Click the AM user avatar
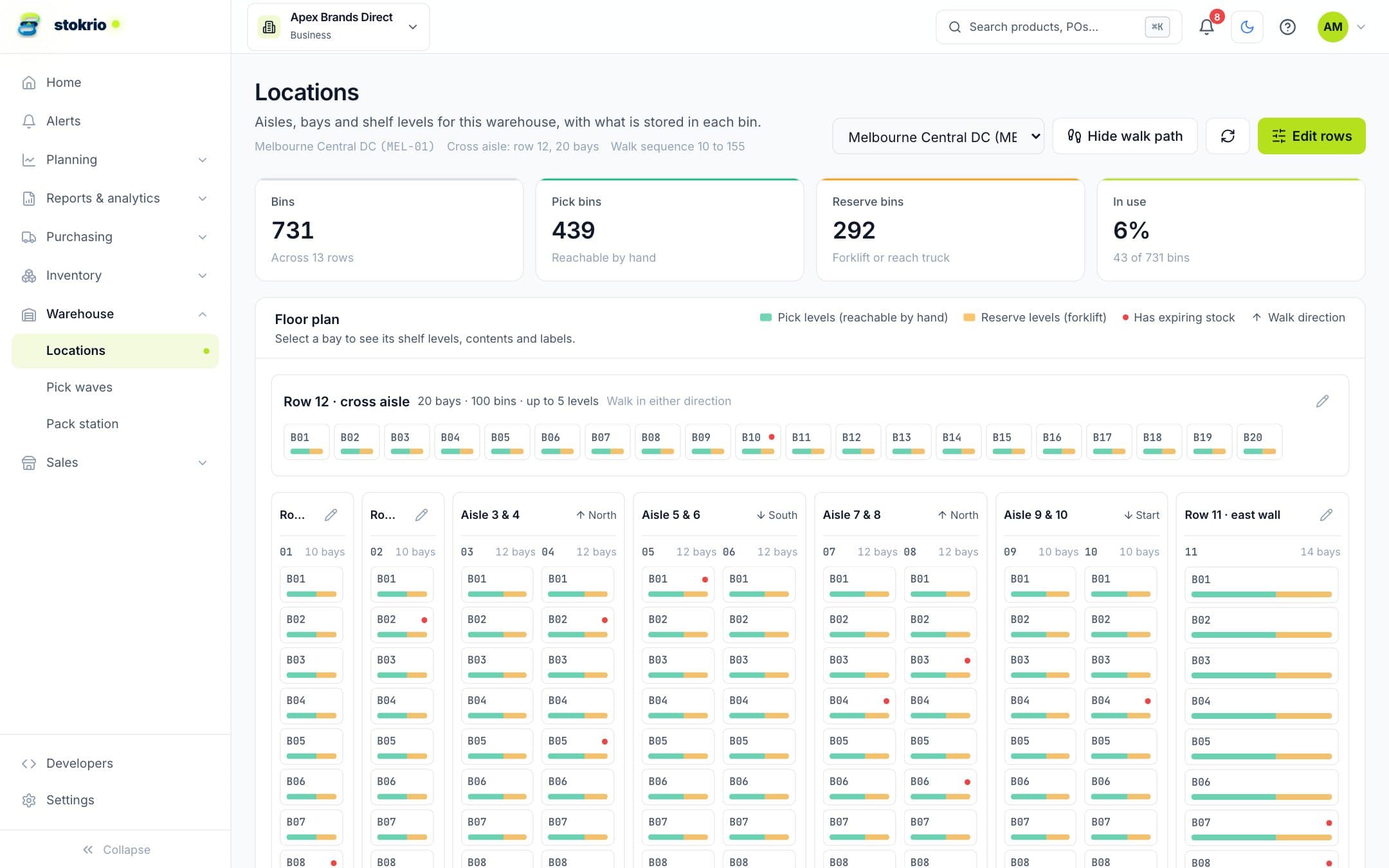1389x868 pixels. (1332, 27)
